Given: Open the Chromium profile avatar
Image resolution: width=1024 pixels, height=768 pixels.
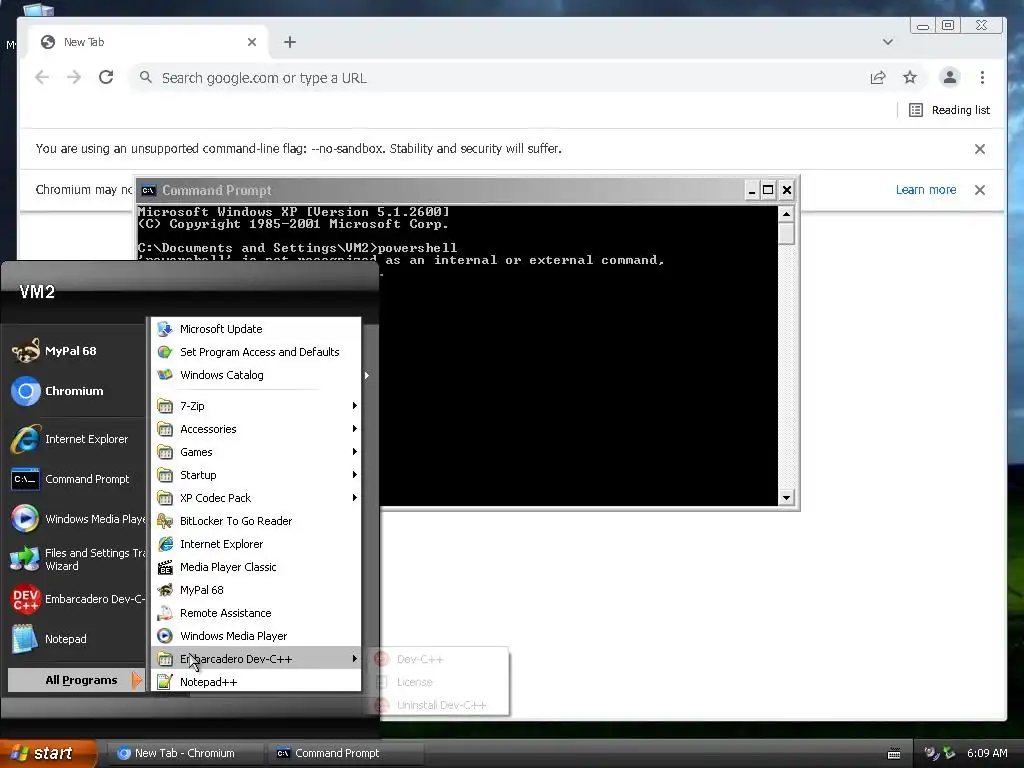Looking at the screenshot, I should (x=950, y=78).
